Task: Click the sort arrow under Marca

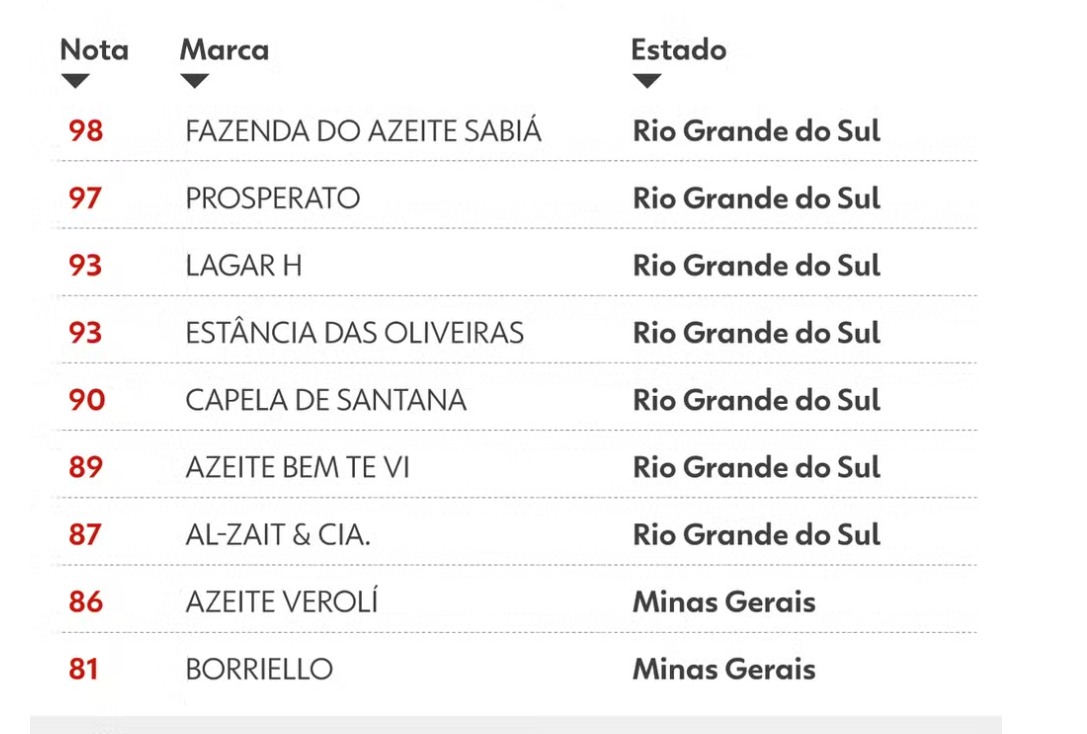Action: tap(194, 81)
